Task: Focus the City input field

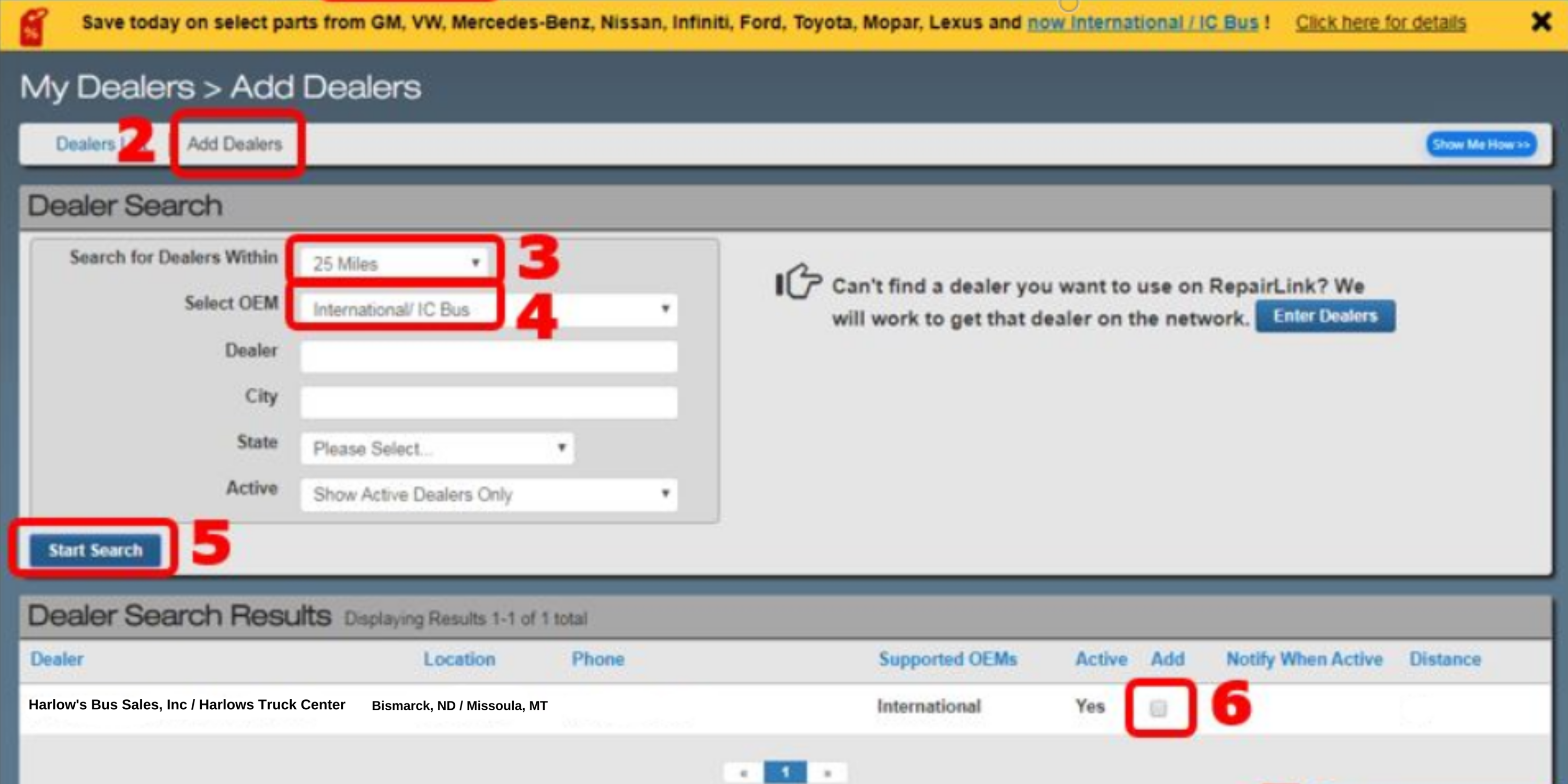Action: pyautogui.click(x=488, y=402)
